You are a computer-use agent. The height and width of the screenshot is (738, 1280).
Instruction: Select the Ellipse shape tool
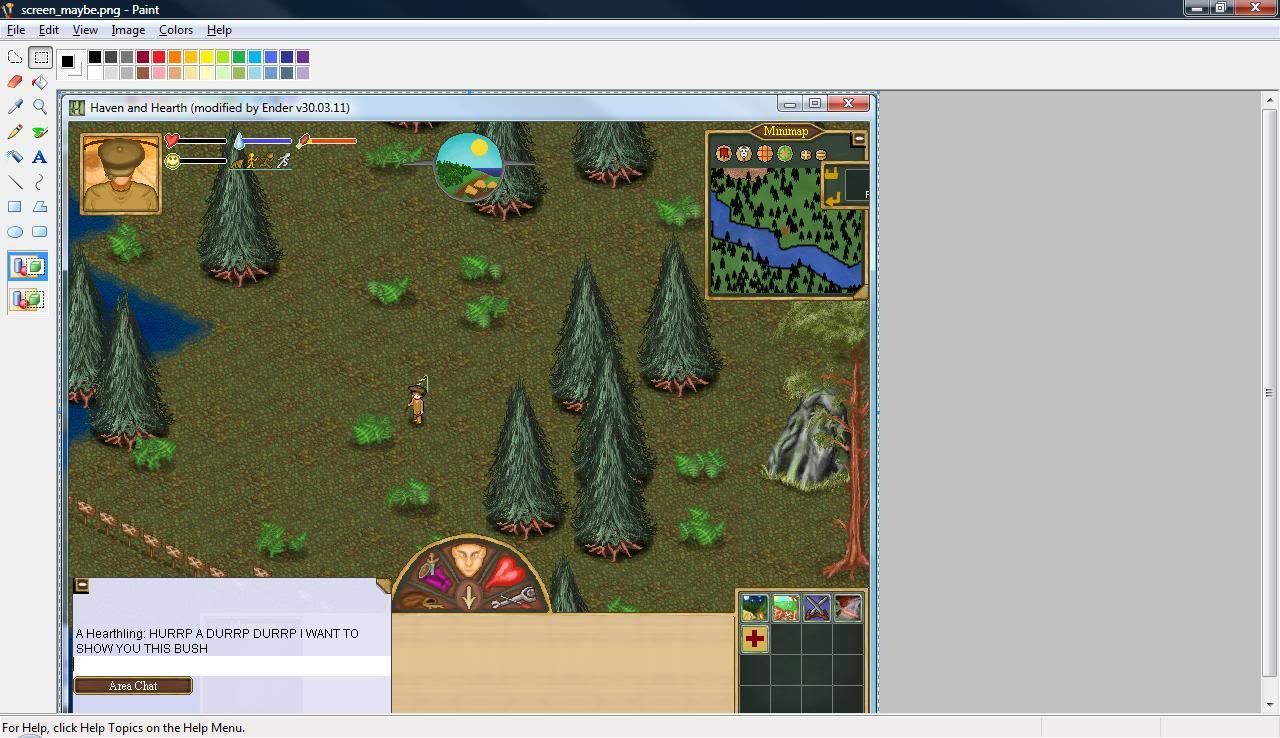[15, 232]
